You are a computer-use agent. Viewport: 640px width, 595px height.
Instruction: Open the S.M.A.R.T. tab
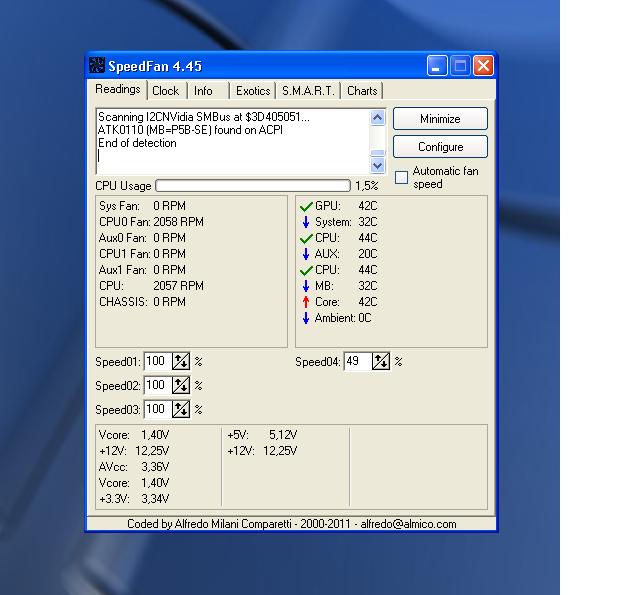tap(308, 91)
